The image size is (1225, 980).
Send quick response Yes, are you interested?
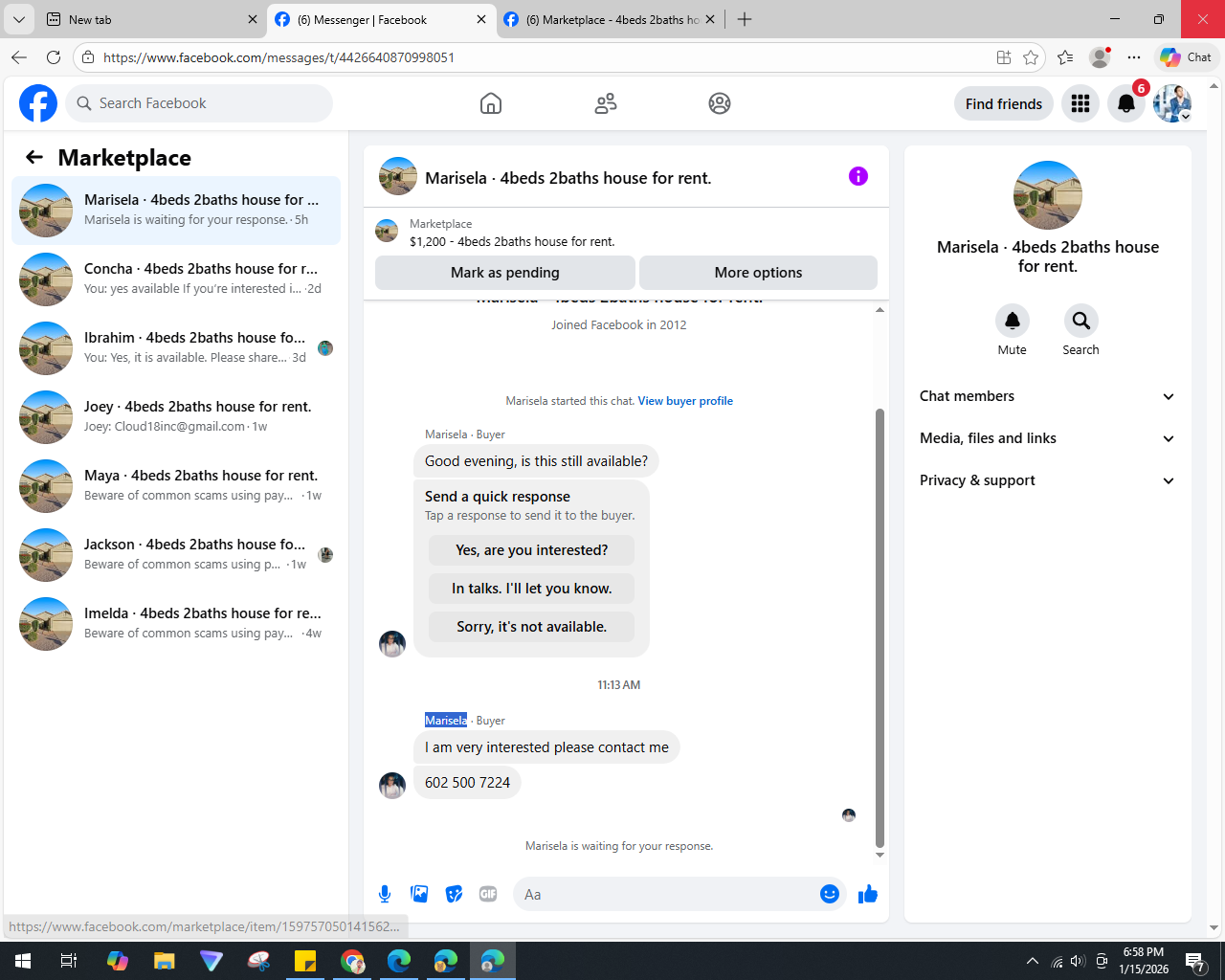tap(531, 550)
